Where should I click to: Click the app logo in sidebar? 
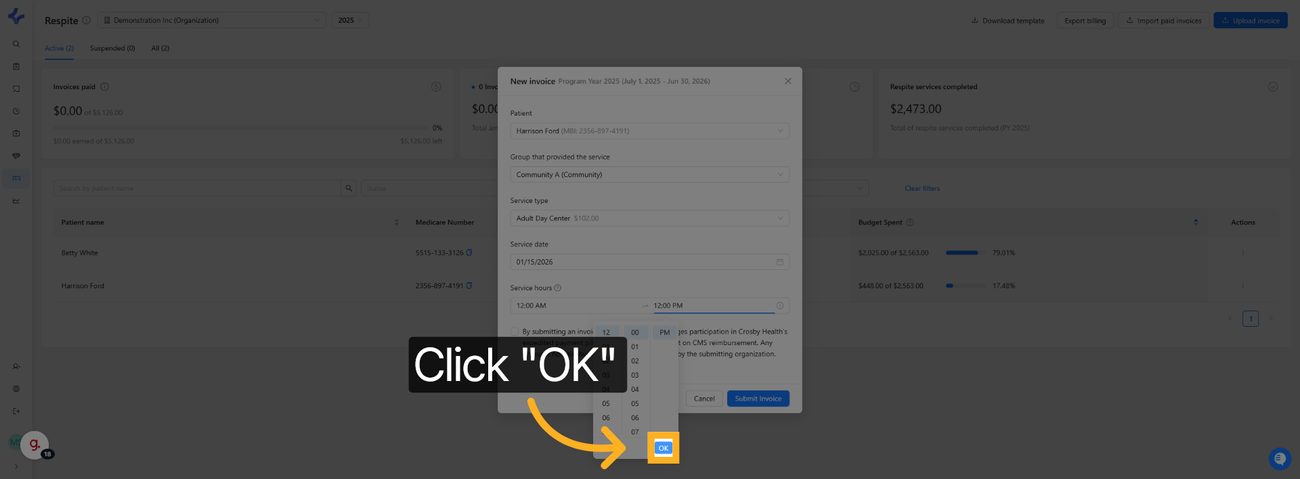[x=16, y=16]
